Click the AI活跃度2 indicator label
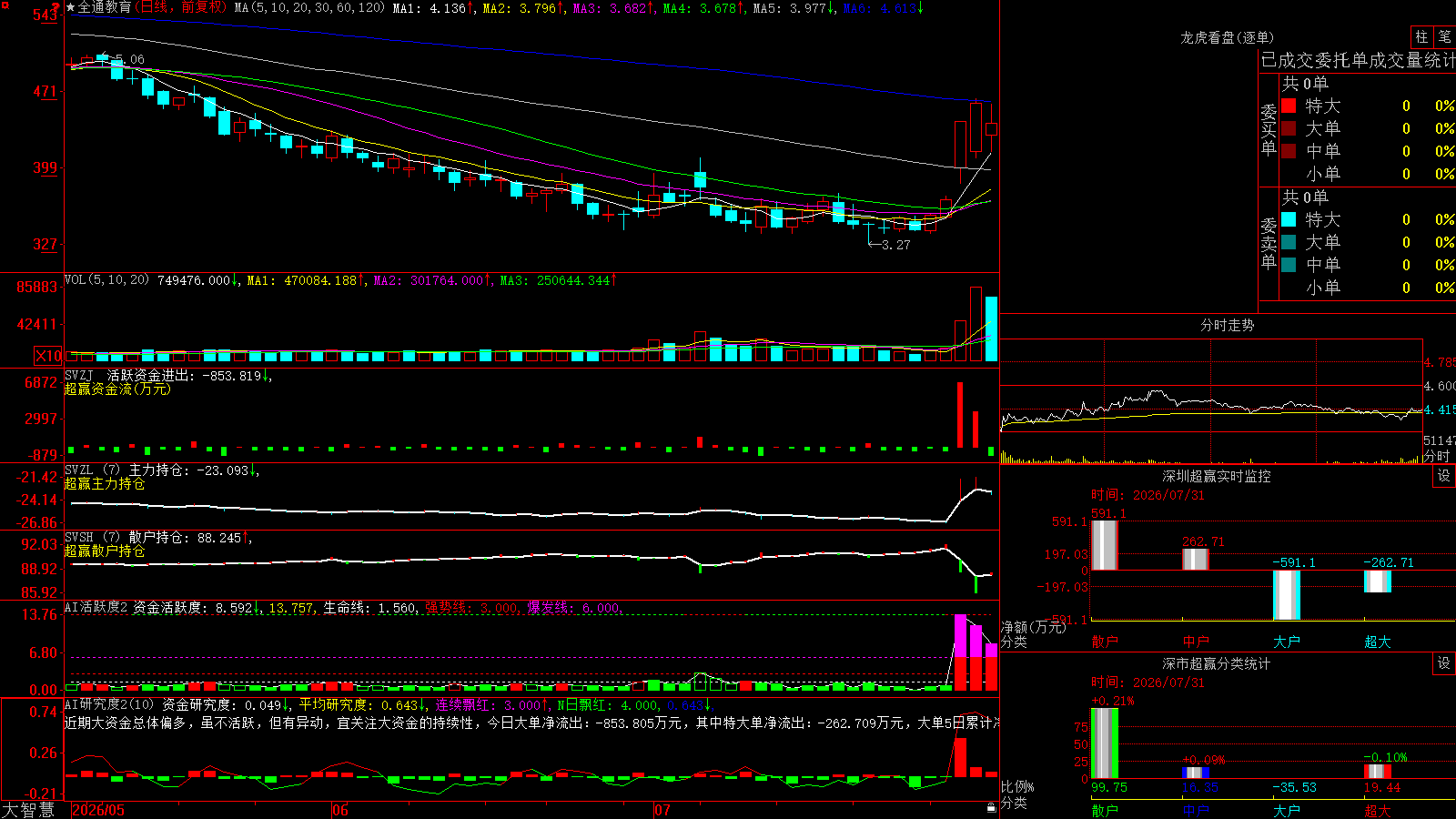 click(x=96, y=607)
